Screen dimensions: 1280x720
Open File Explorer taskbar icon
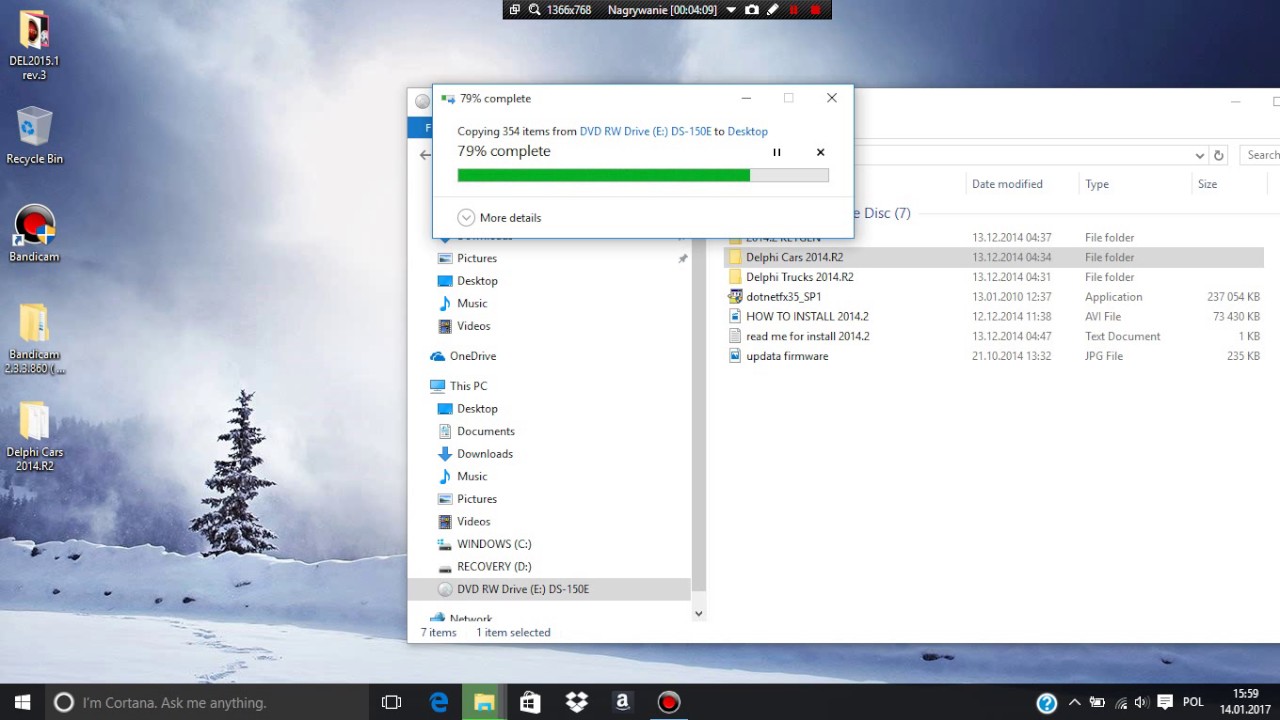(485, 703)
